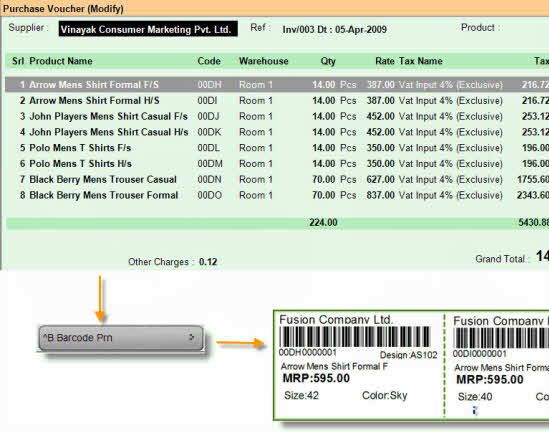Viewport: 549px width, 432px height.
Task: Click code cell 00DM
Action: (x=210, y=163)
